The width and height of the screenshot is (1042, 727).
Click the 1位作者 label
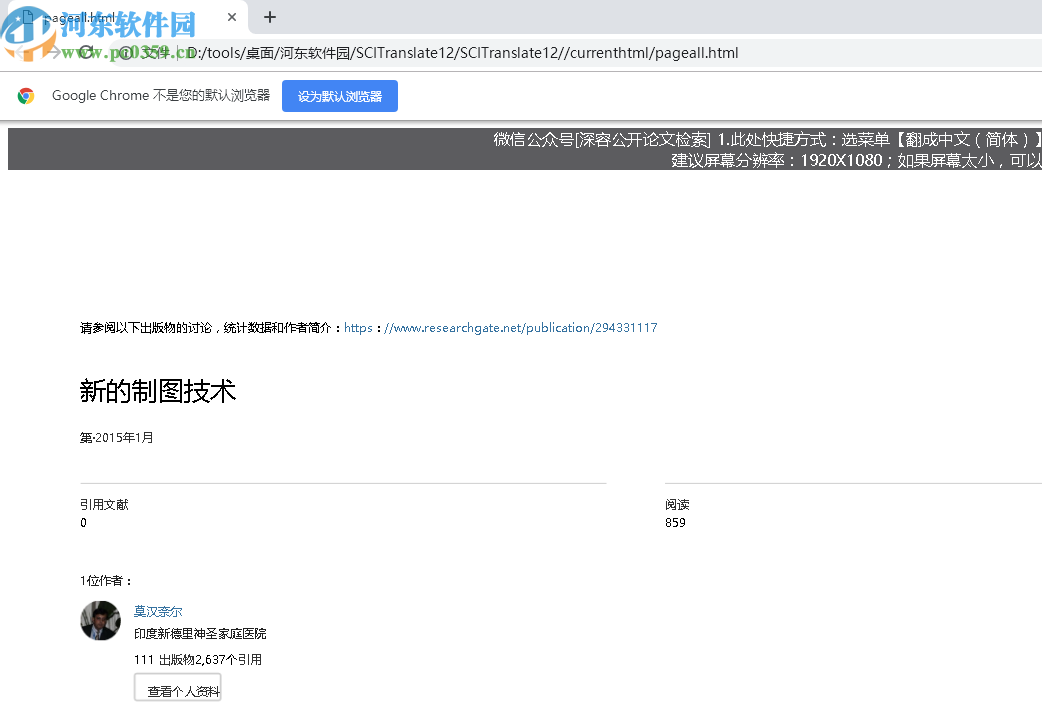pos(106,581)
